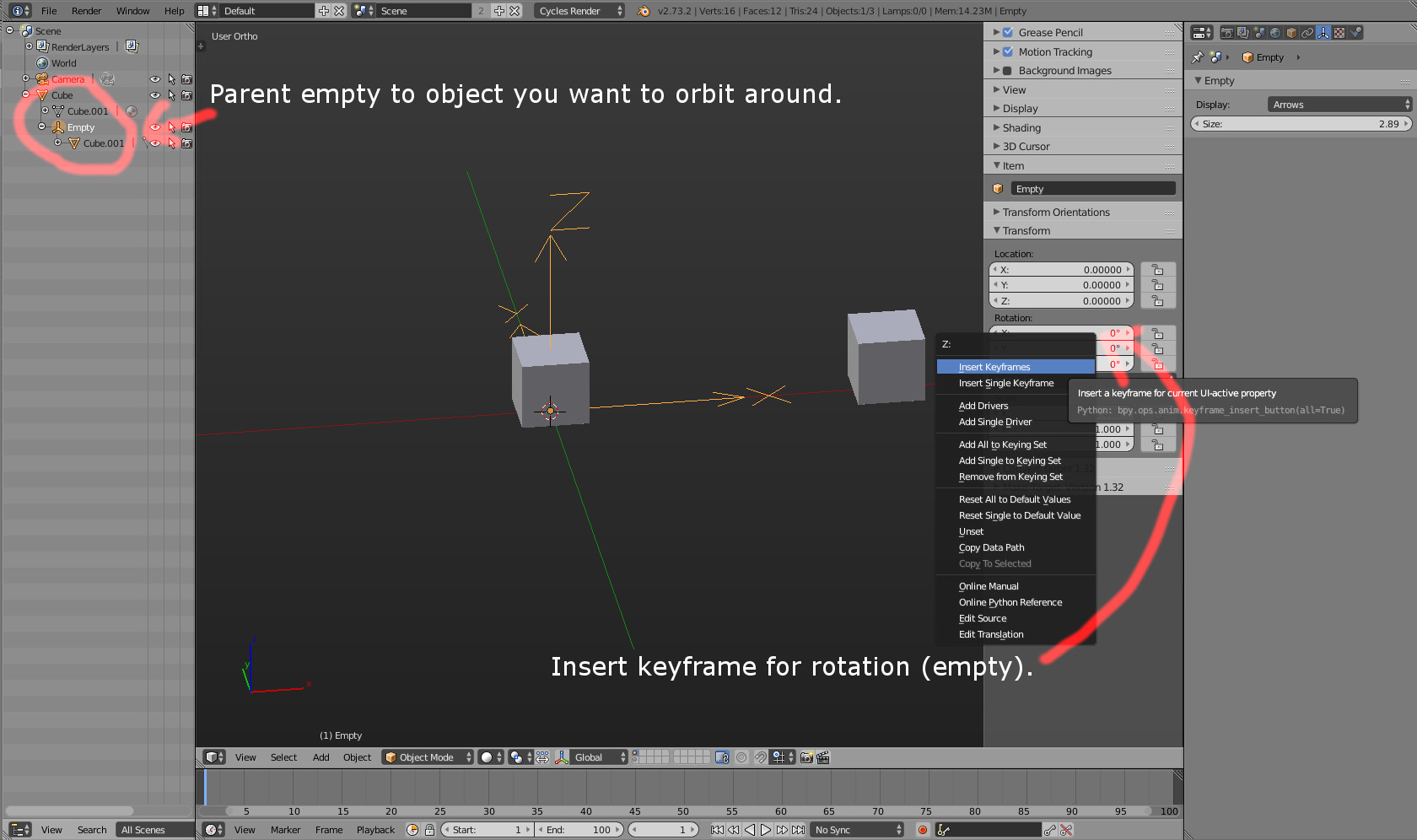Viewport: 1417px width, 840px height.
Task: Click the World globe icon in outliner
Action: 42,63
